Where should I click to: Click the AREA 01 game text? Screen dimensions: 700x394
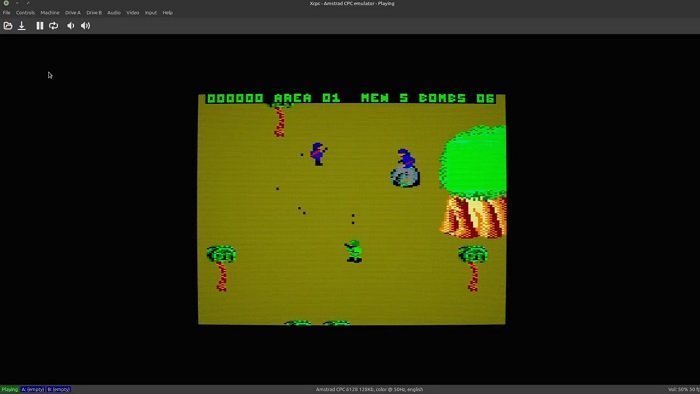307,98
